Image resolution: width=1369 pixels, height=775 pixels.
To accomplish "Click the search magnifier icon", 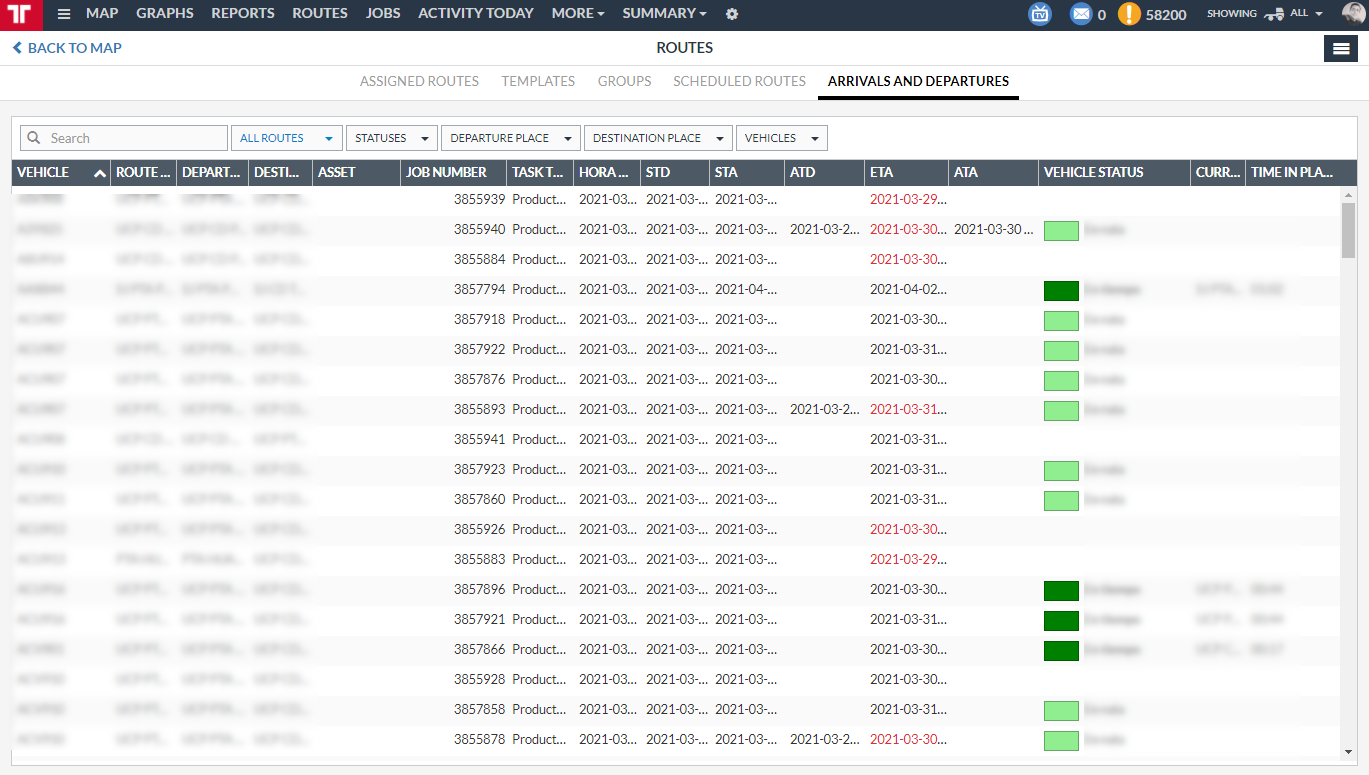I will (36, 138).
